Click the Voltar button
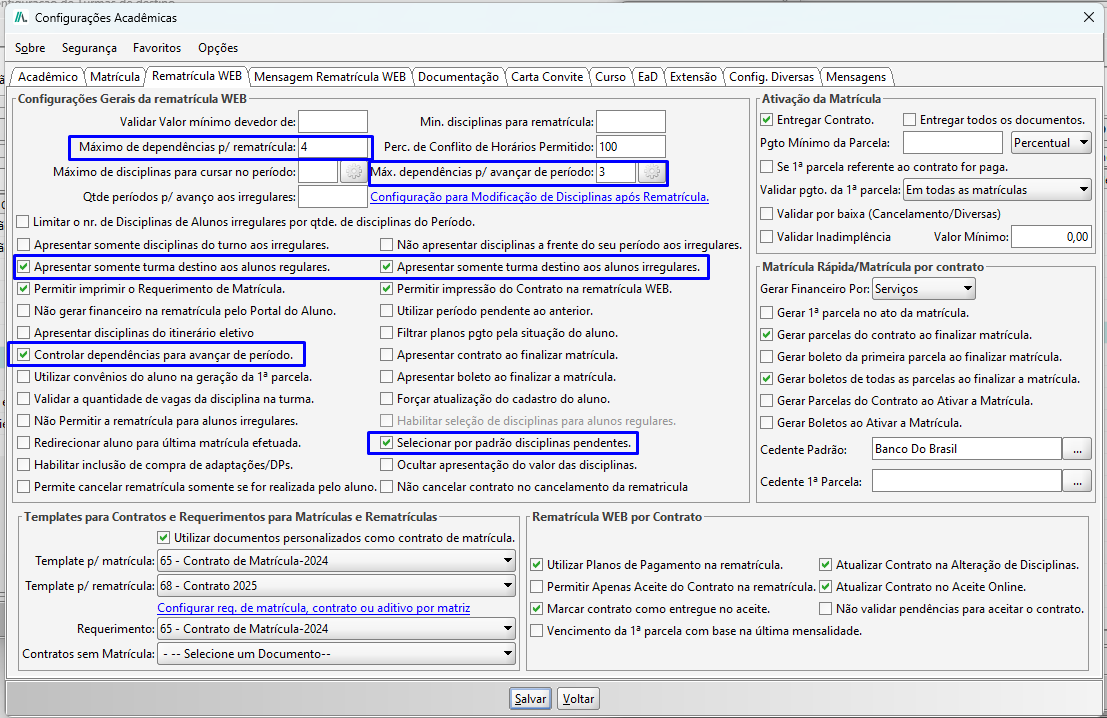Image resolution: width=1107 pixels, height=718 pixels. [578, 699]
